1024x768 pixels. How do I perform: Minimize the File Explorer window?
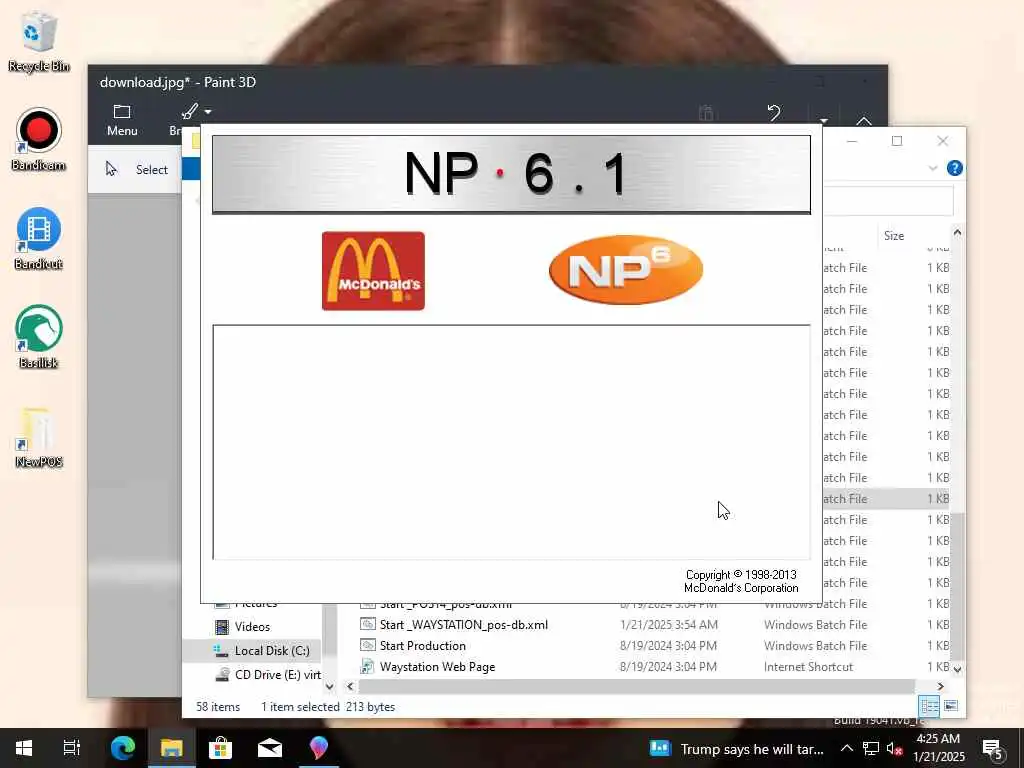(852, 141)
